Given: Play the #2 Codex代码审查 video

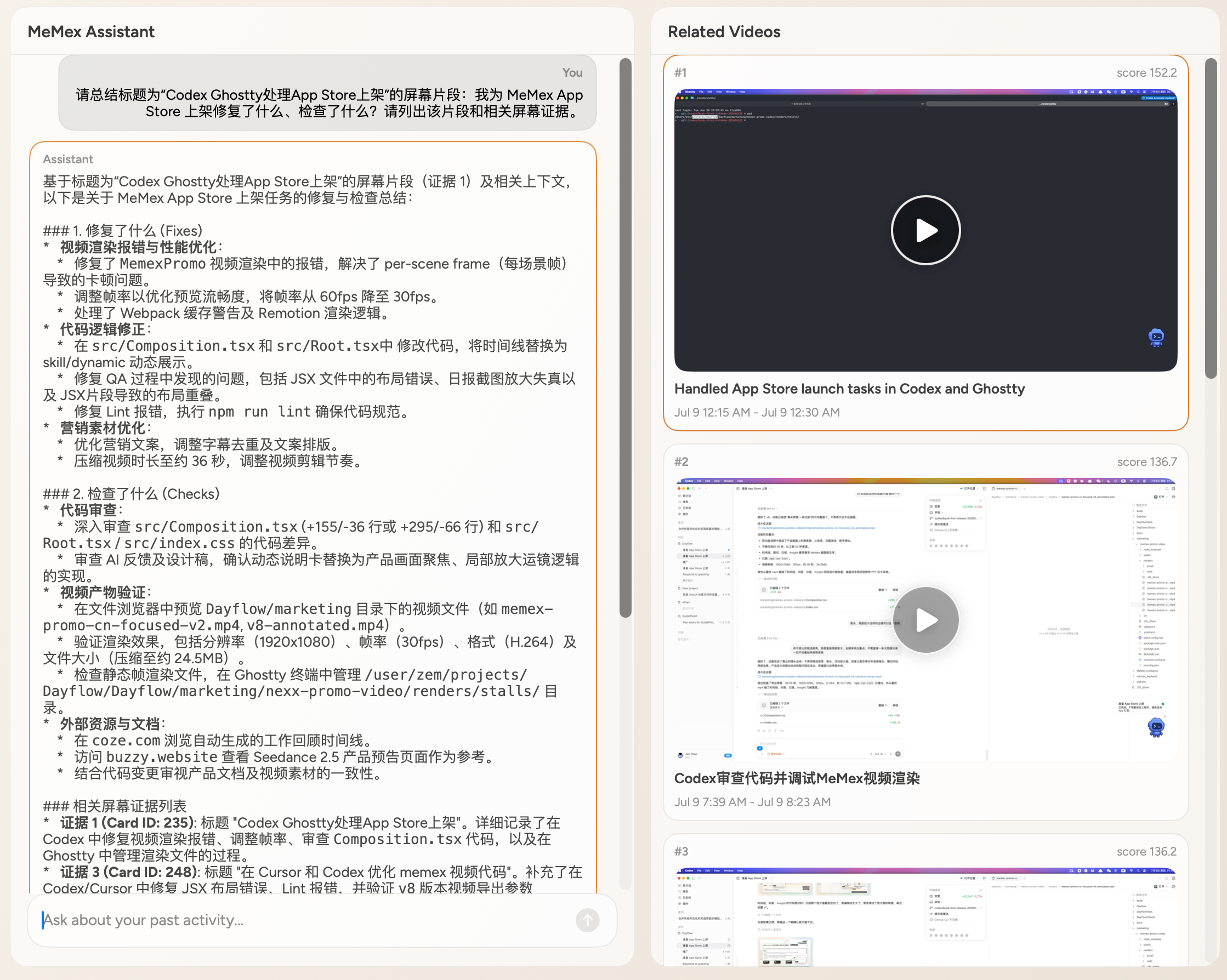Looking at the screenshot, I should (925, 620).
